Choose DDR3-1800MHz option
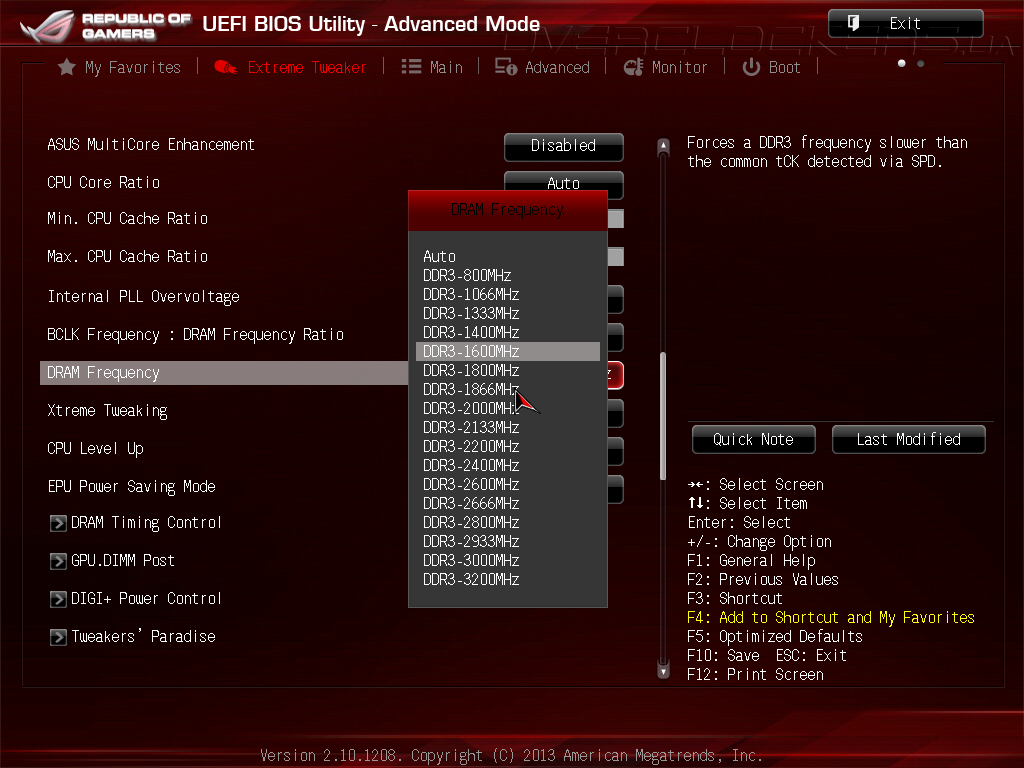 (x=507, y=370)
